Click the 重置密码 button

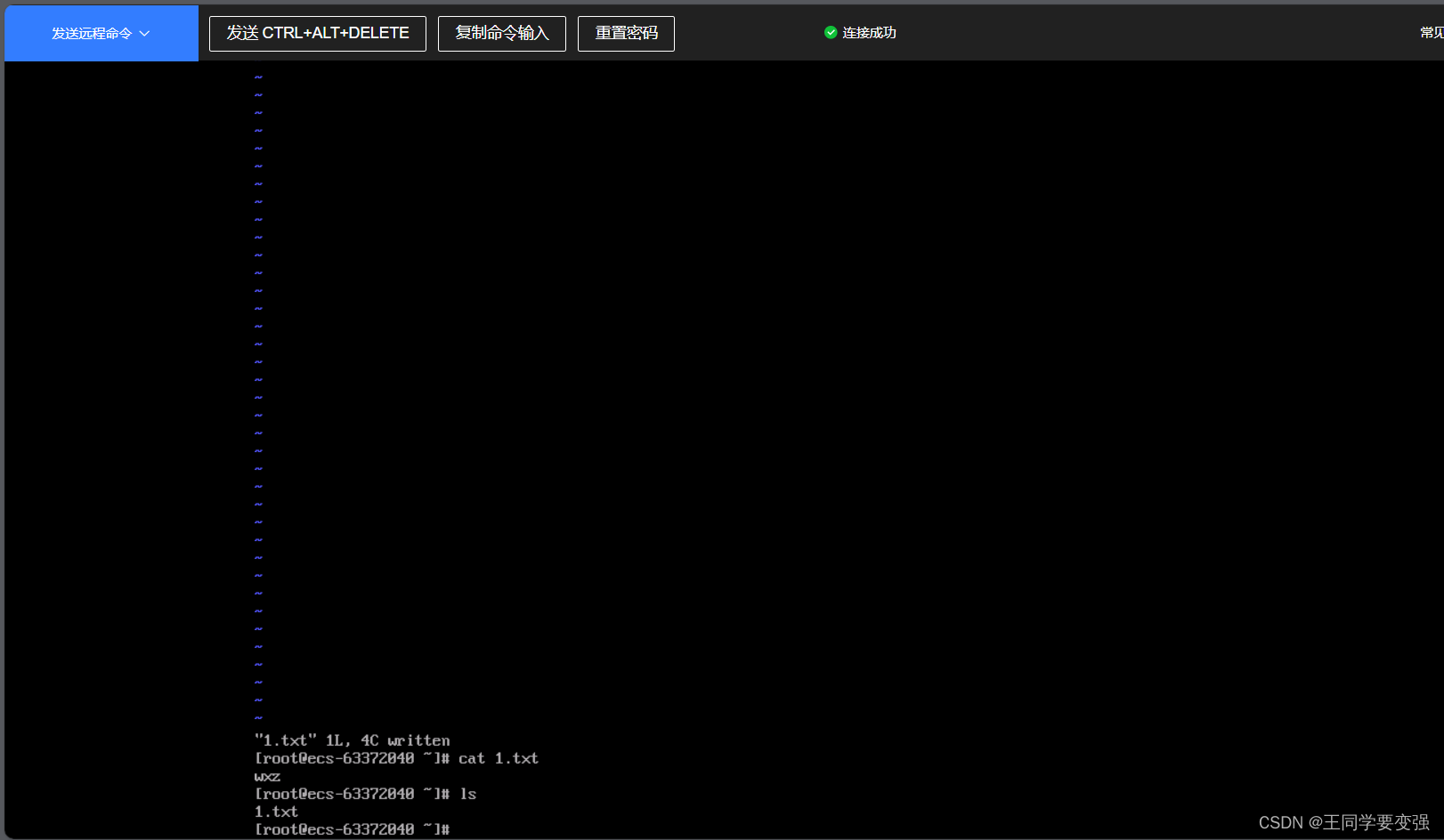click(x=626, y=34)
